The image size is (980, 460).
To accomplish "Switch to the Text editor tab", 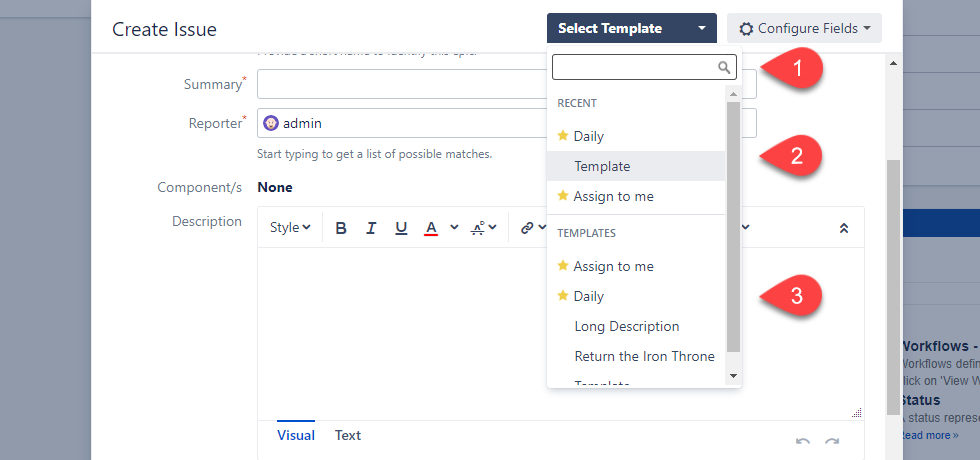I will (x=348, y=435).
